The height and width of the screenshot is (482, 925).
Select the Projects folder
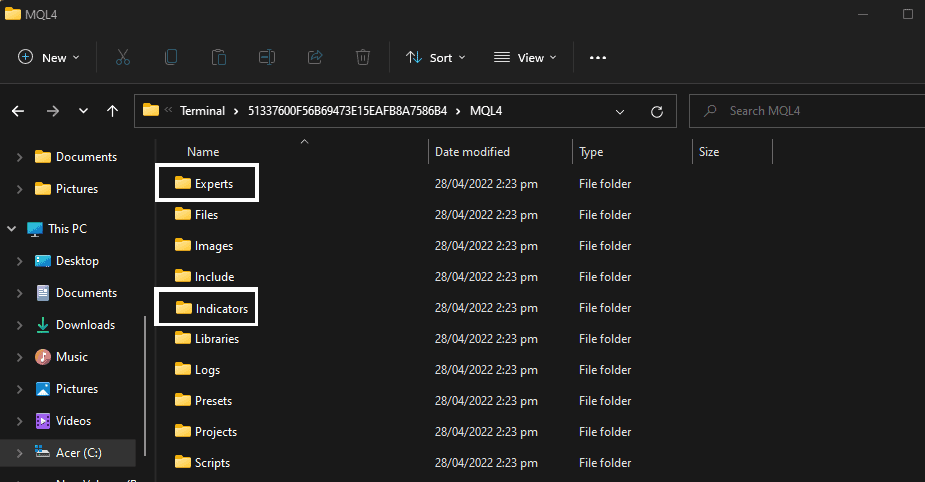[206, 432]
